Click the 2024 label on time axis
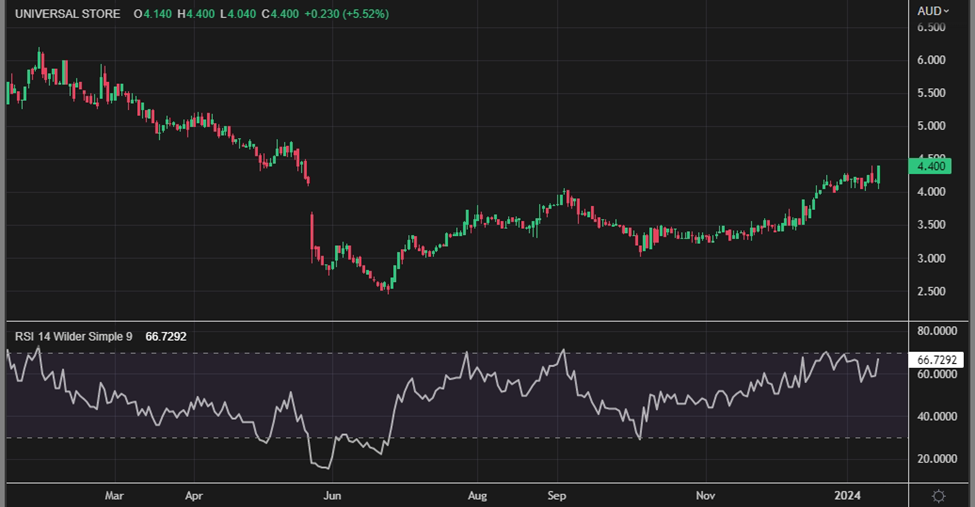Screen dimensions: 975x507 coord(847,496)
